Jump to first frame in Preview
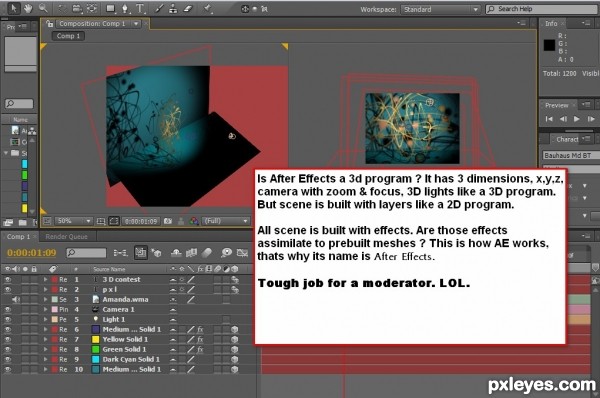 (x=549, y=119)
